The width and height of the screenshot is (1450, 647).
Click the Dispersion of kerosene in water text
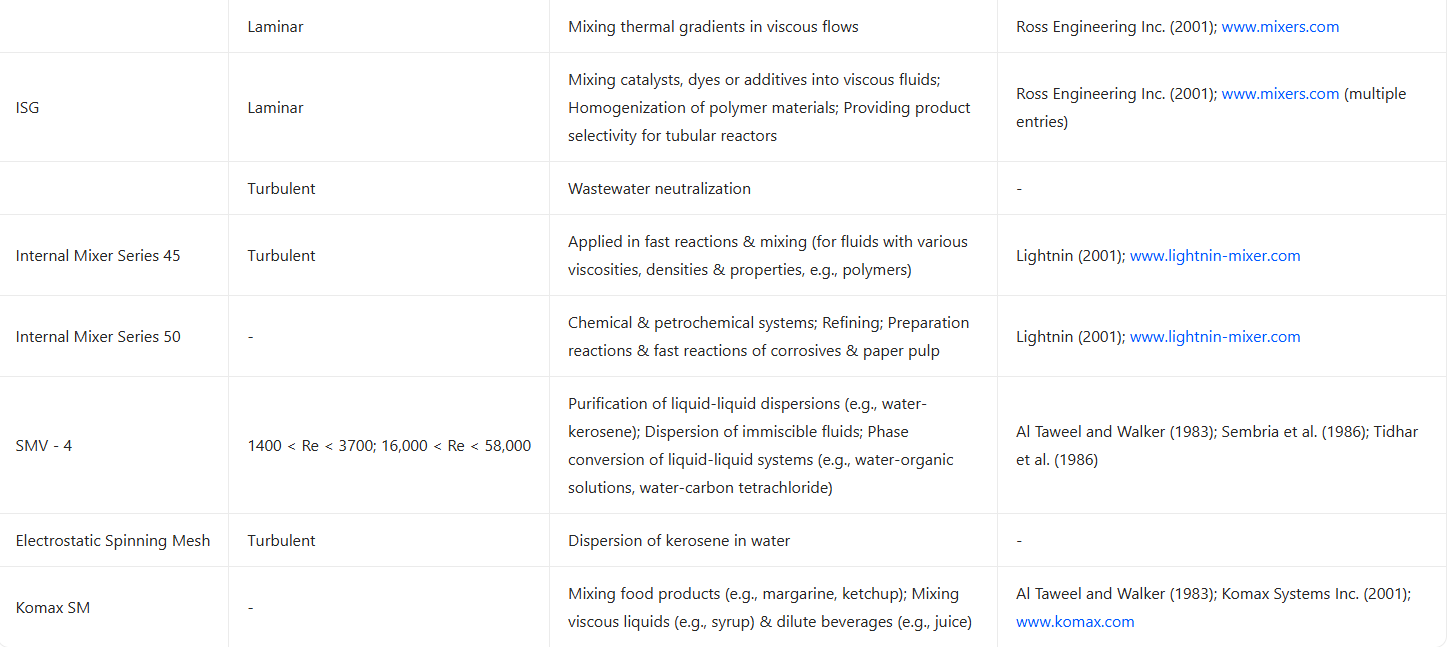coord(679,541)
